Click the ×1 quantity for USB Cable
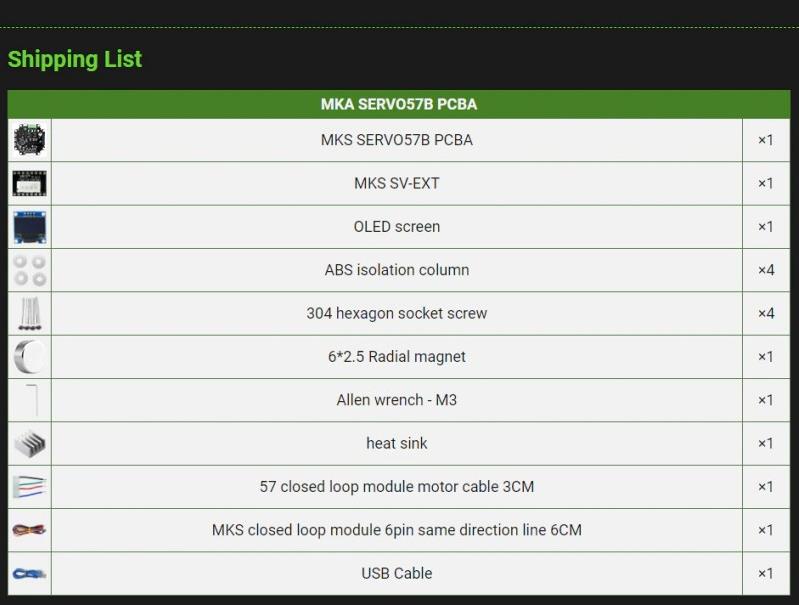Image resolution: width=799 pixels, height=605 pixels. coord(766,573)
